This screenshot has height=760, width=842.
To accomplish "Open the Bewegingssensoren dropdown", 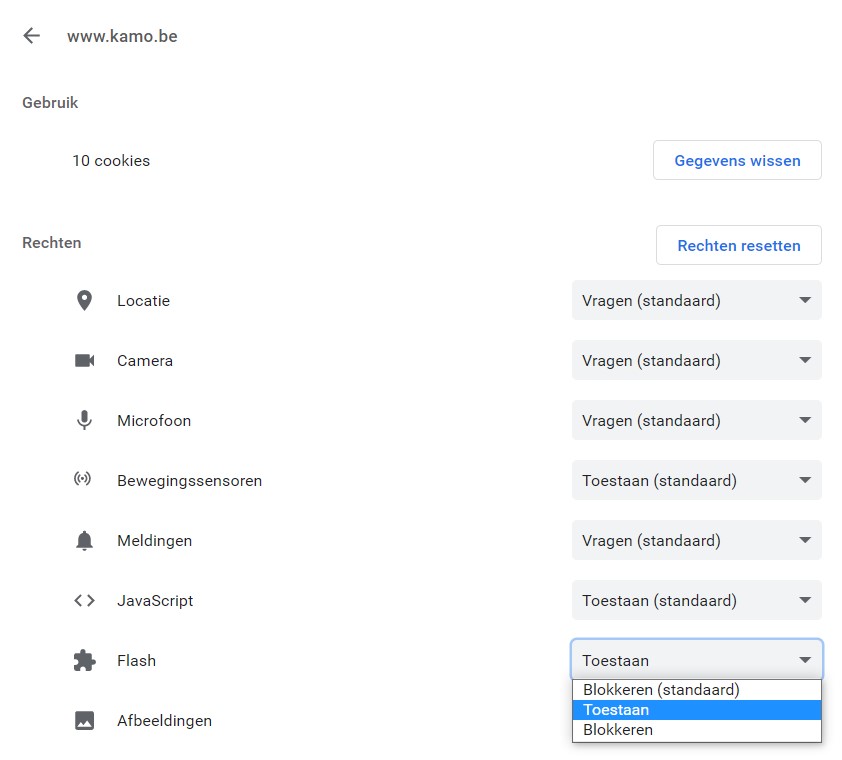I will coord(696,481).
